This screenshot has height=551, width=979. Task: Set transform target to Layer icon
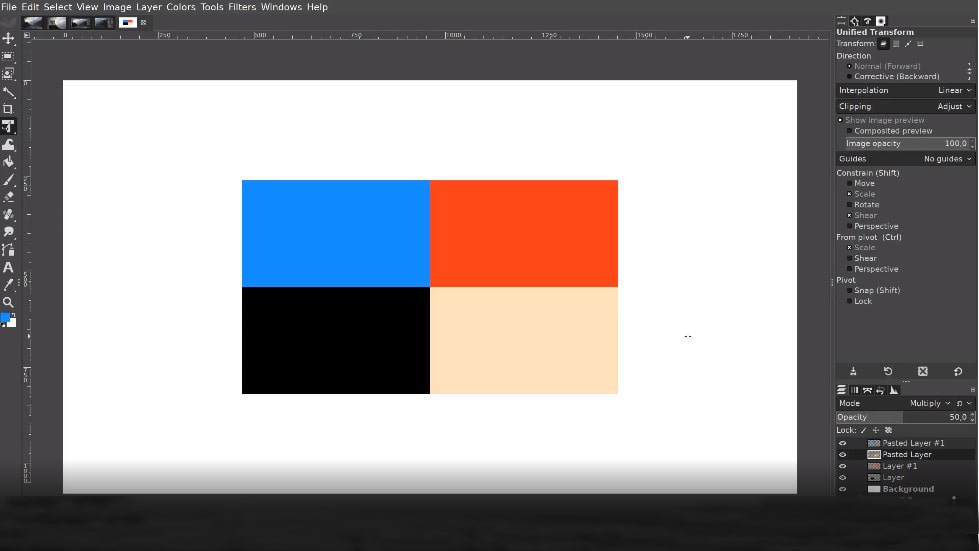[883, 44]
